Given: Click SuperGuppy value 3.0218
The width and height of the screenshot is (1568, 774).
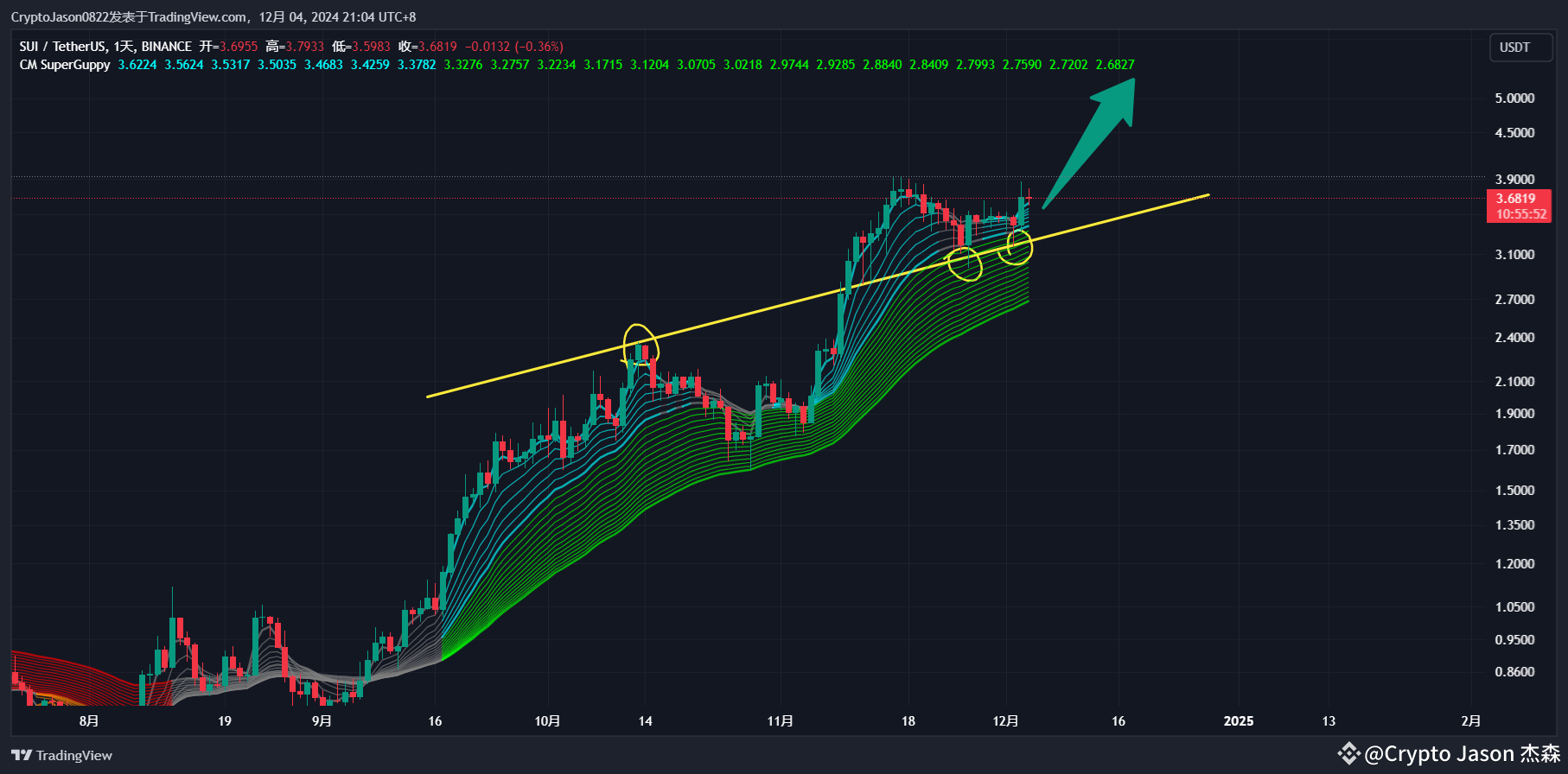Looking at the screenshot, I should tap(743, 65).
